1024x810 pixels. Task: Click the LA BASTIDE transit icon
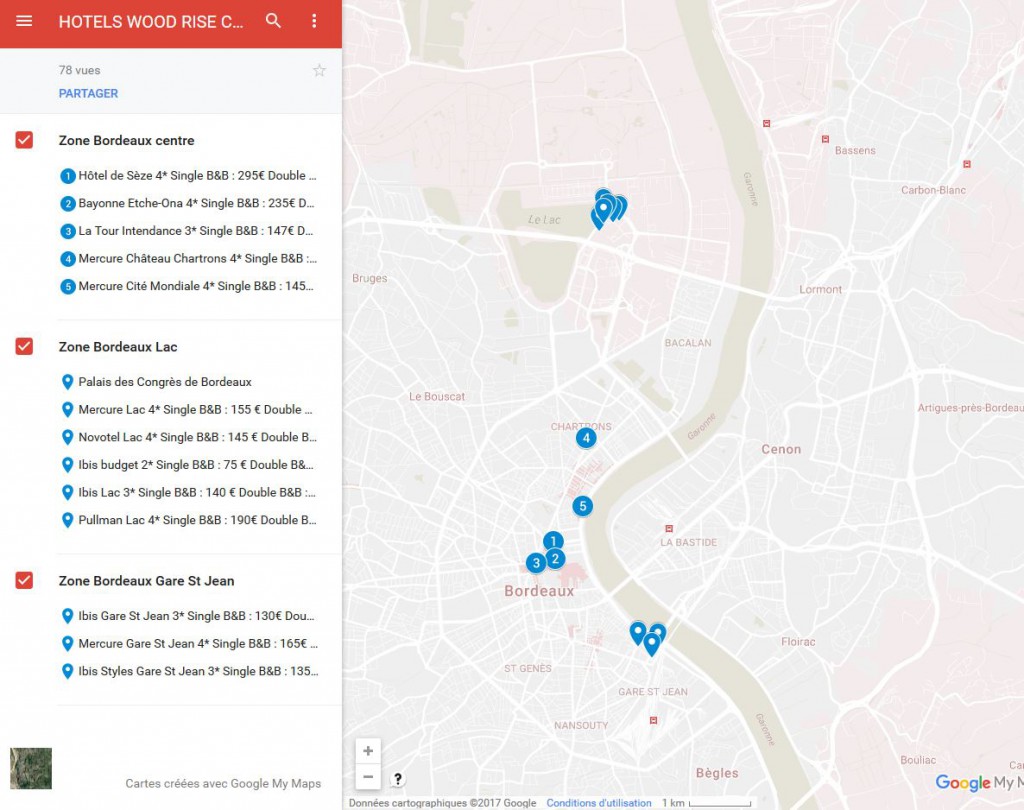point(669,528)
